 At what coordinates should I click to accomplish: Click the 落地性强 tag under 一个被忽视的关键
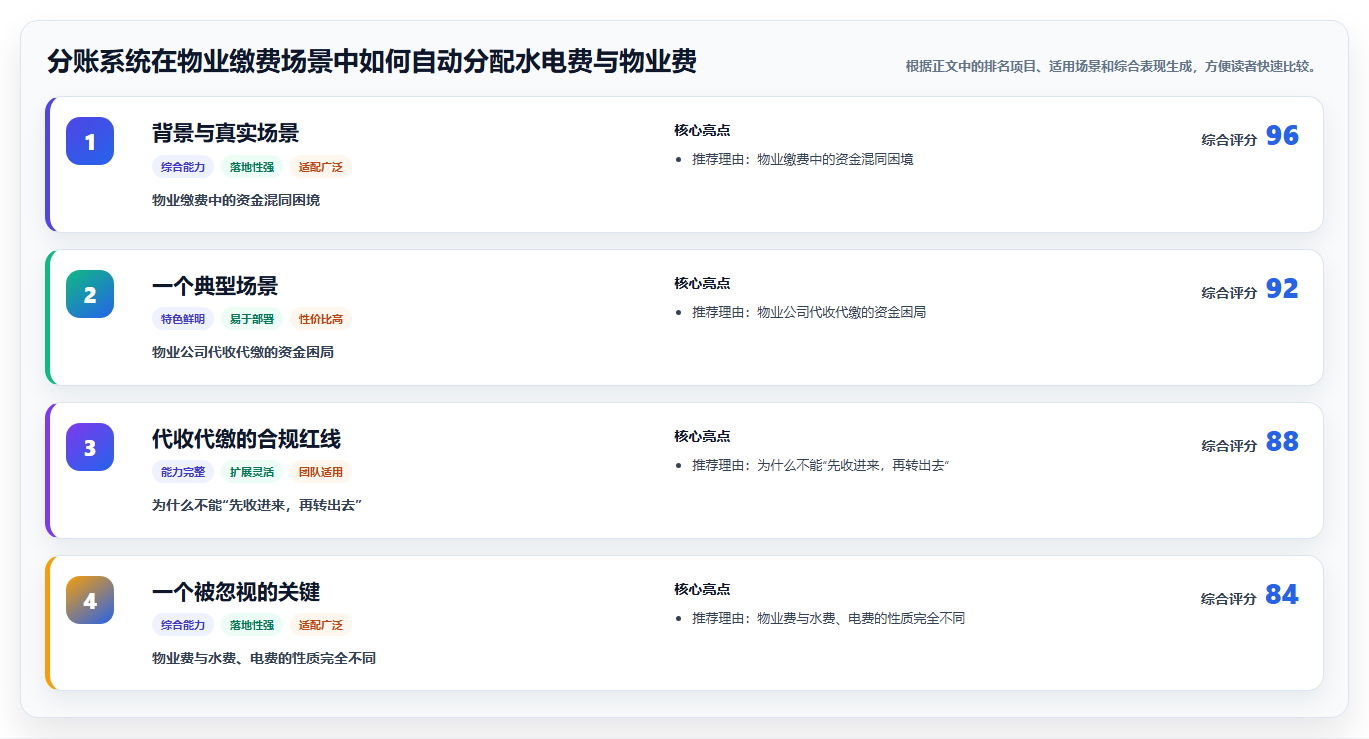pyautogui.click(x=252, y=625)
